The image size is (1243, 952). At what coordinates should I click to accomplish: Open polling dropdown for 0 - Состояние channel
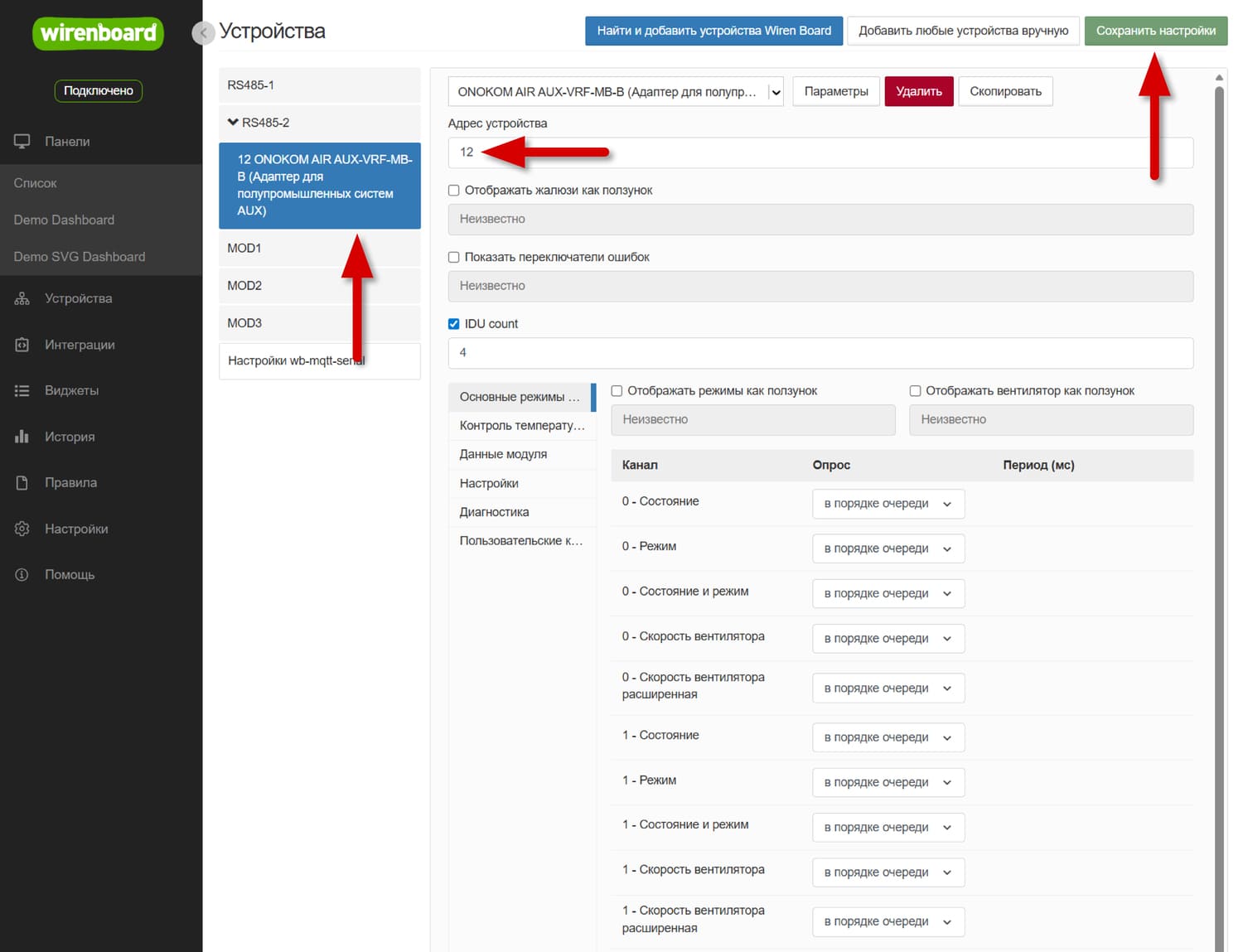click(x=888, y=503)
